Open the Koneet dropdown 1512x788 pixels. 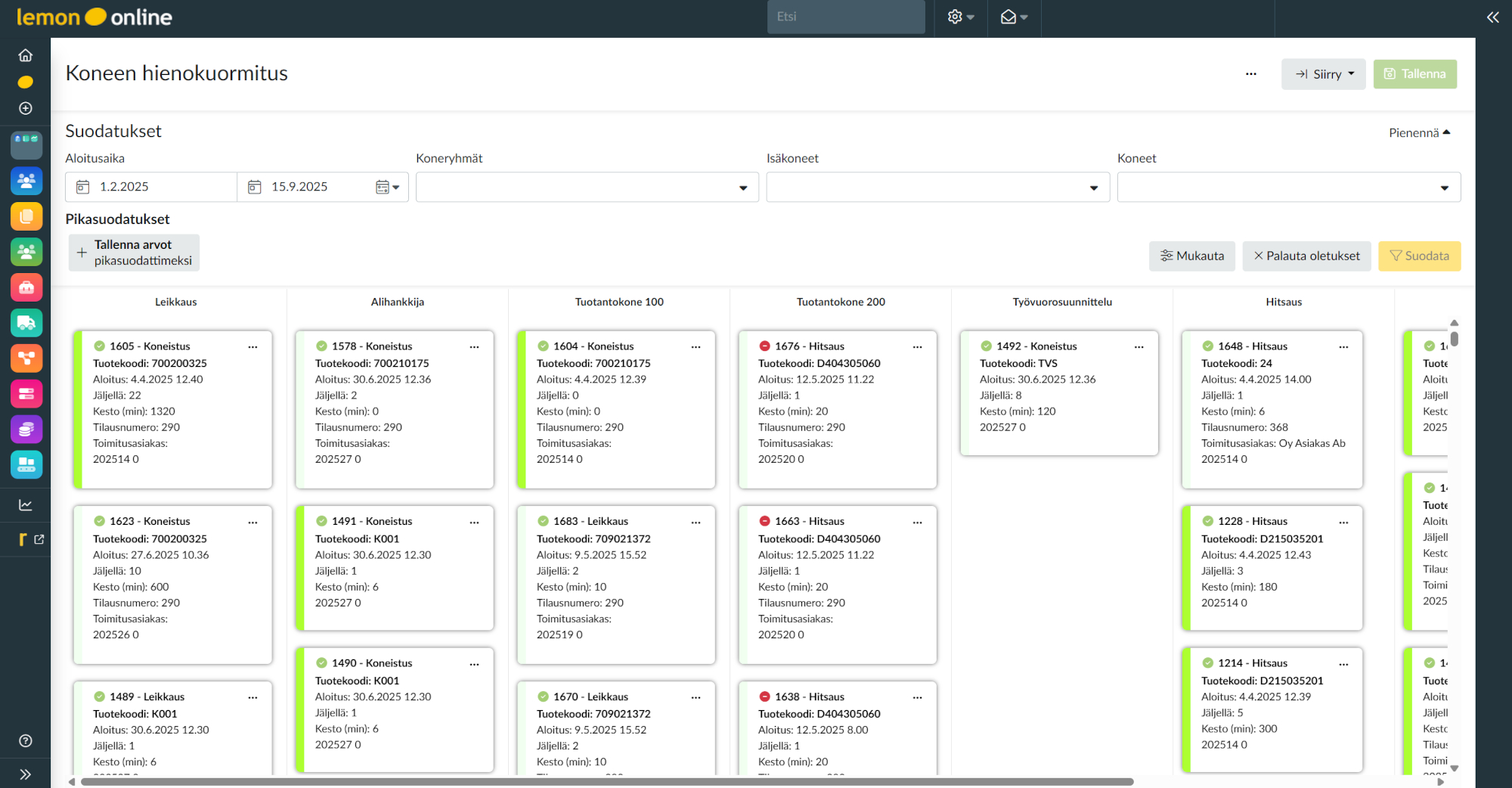click(x=1288, y=188)
